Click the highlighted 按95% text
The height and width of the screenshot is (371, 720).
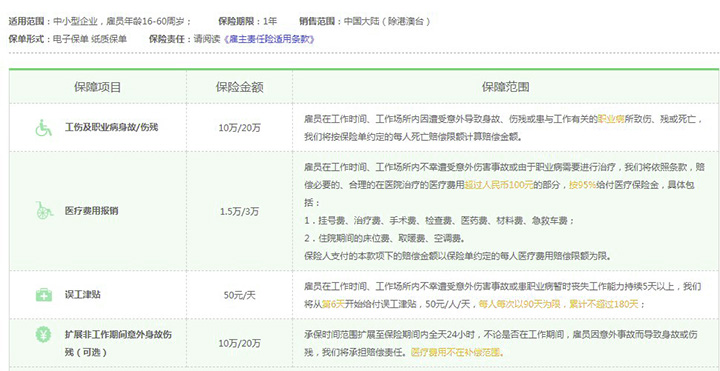click(x=583, y=185)
